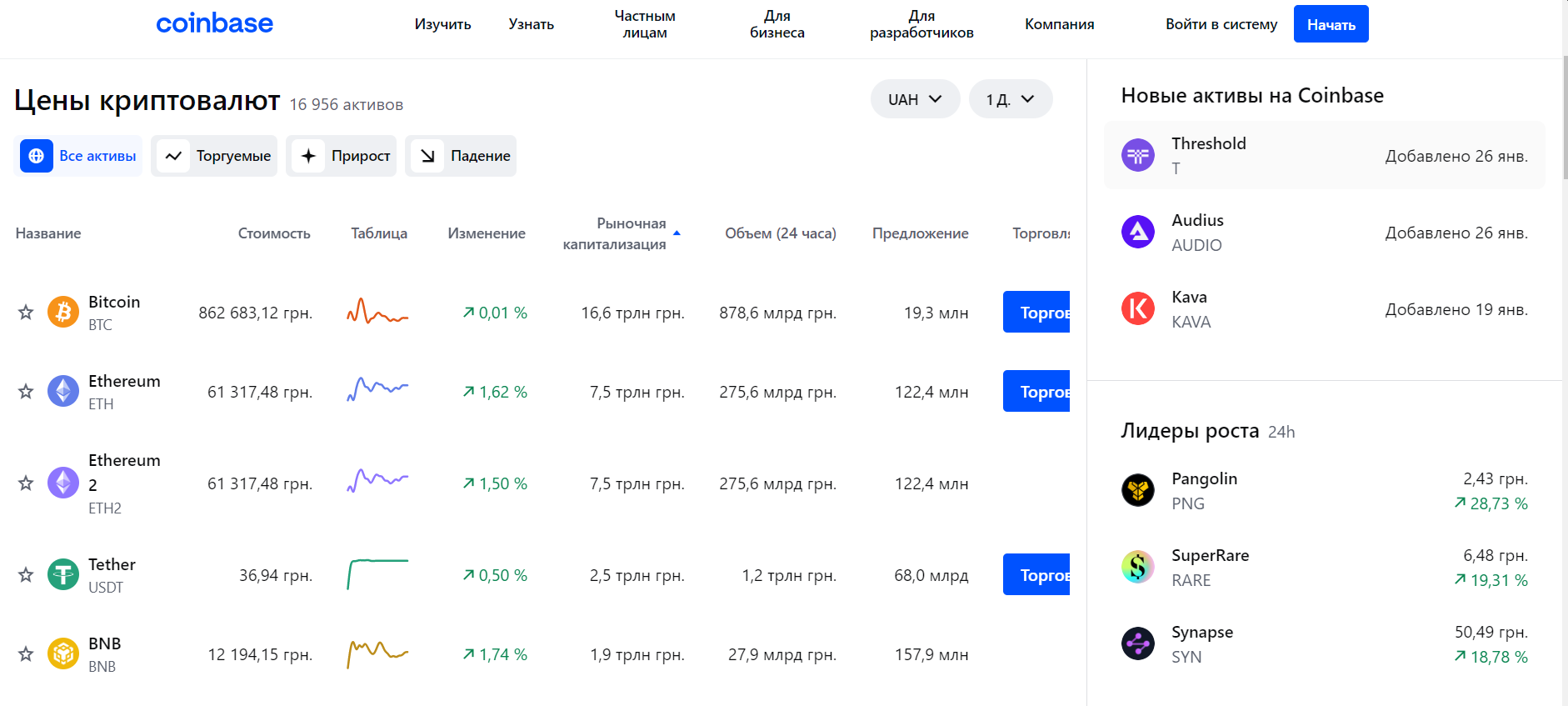The height and width of the screenshot is (706, 1568).
Task: Click Bitcoin price 862 683,12 грн.
Action: [x=256, y=313]
